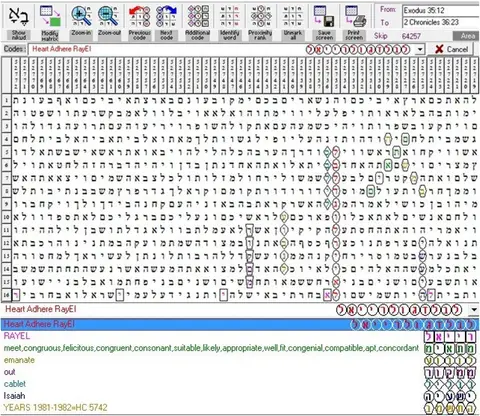Open the Modify matrix tool

(50, 16)
